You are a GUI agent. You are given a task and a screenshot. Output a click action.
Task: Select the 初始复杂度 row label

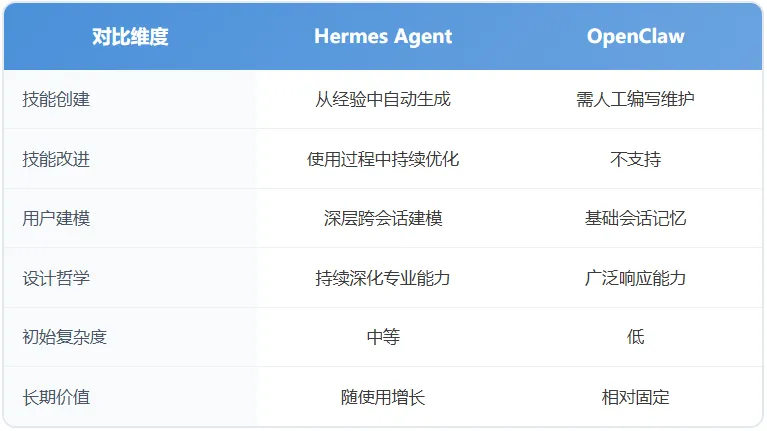click(x=65, y=337)
